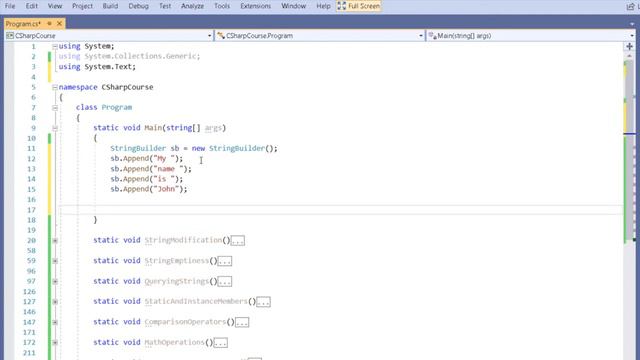Click the collapsed ellipsis box after ComparisonOperators()
The image size is (640, 360).
pos(242,322)
